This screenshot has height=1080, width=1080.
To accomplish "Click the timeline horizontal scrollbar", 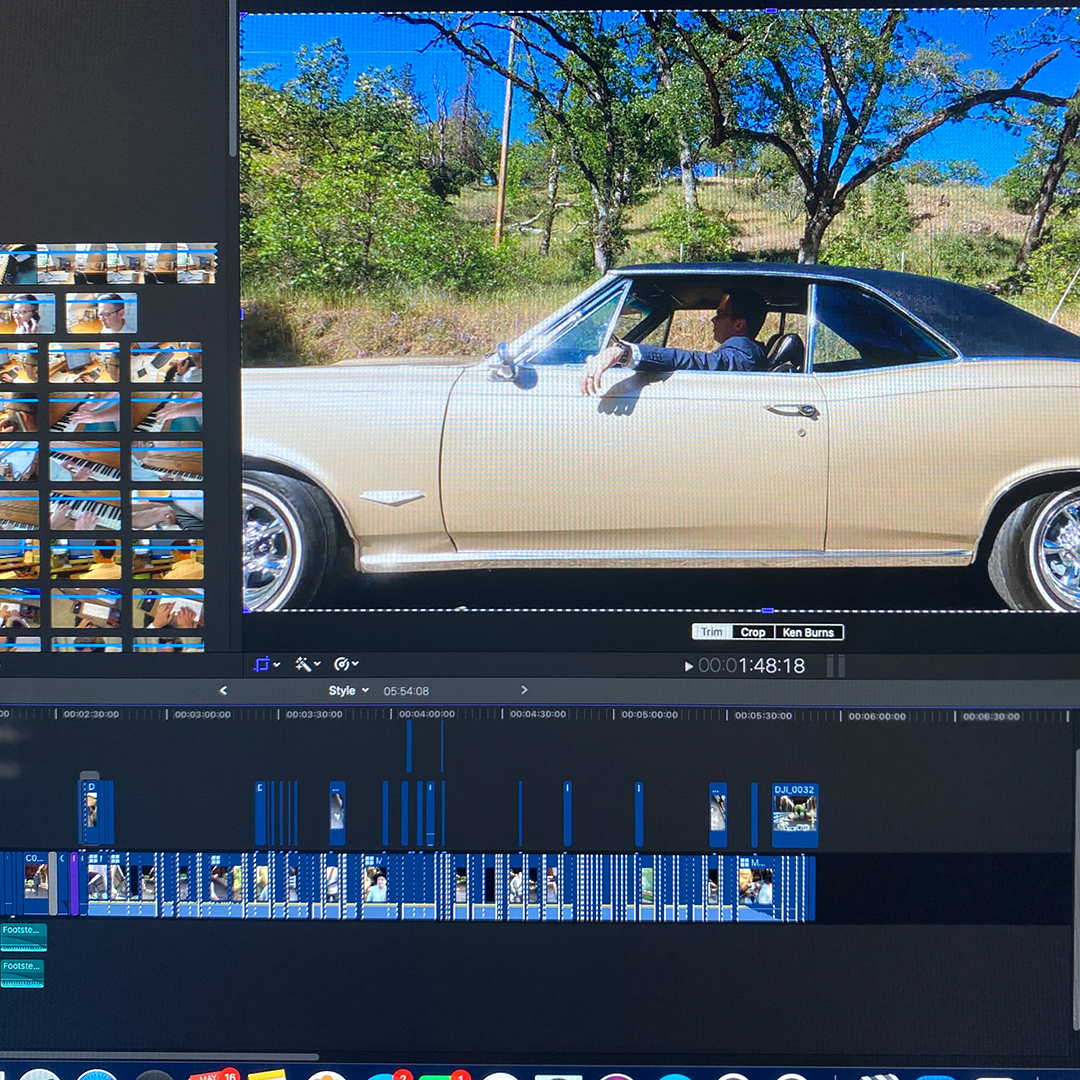I will 160,1056.
